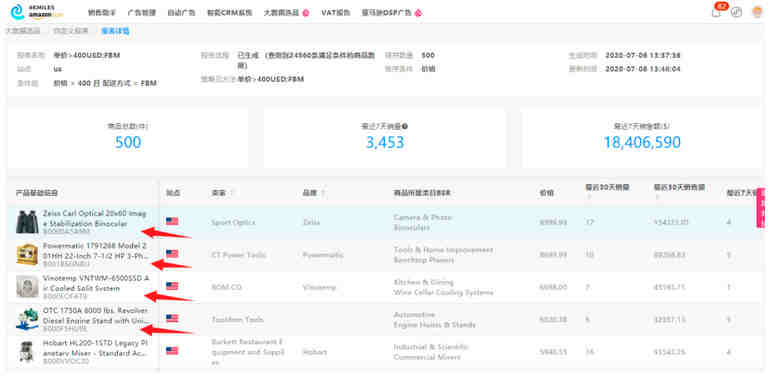Click the pink badge icon on the DSP menu item
This screenshot has height=380, width=774.
418,13
